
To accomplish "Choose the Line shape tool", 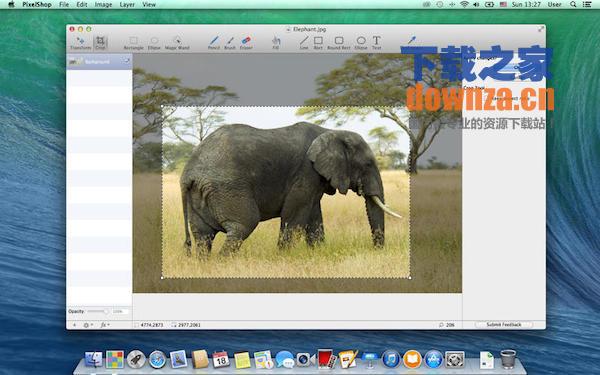I will pyautogui.click(x=304, y=43).
